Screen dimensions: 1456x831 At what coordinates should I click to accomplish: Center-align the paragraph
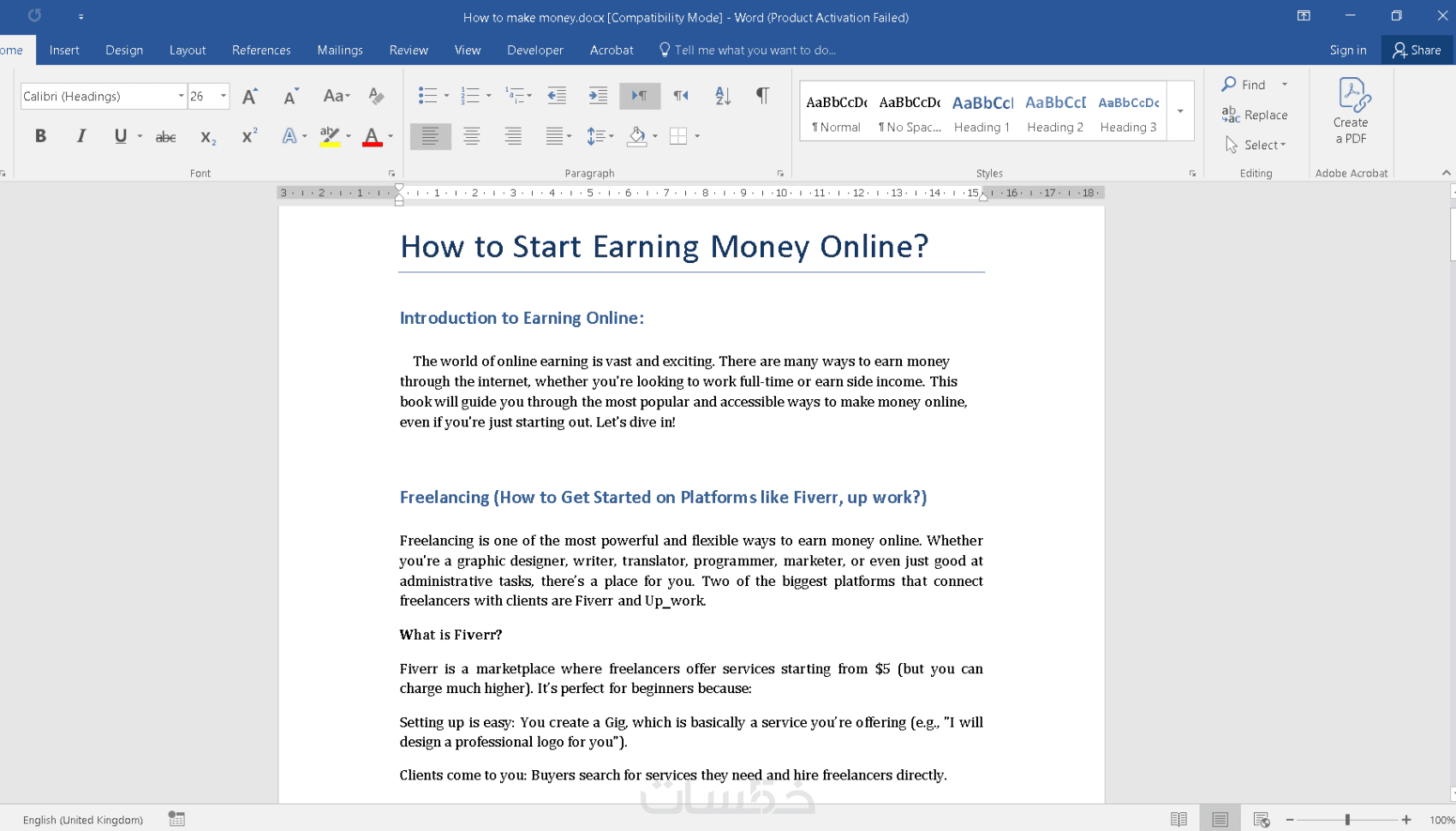472,136
